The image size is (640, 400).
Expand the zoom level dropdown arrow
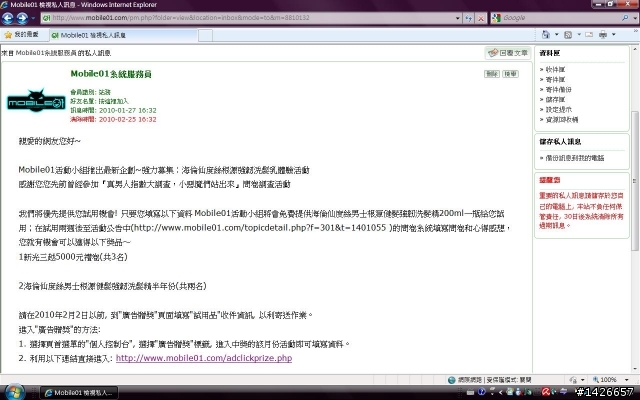[x=627, y=380]
